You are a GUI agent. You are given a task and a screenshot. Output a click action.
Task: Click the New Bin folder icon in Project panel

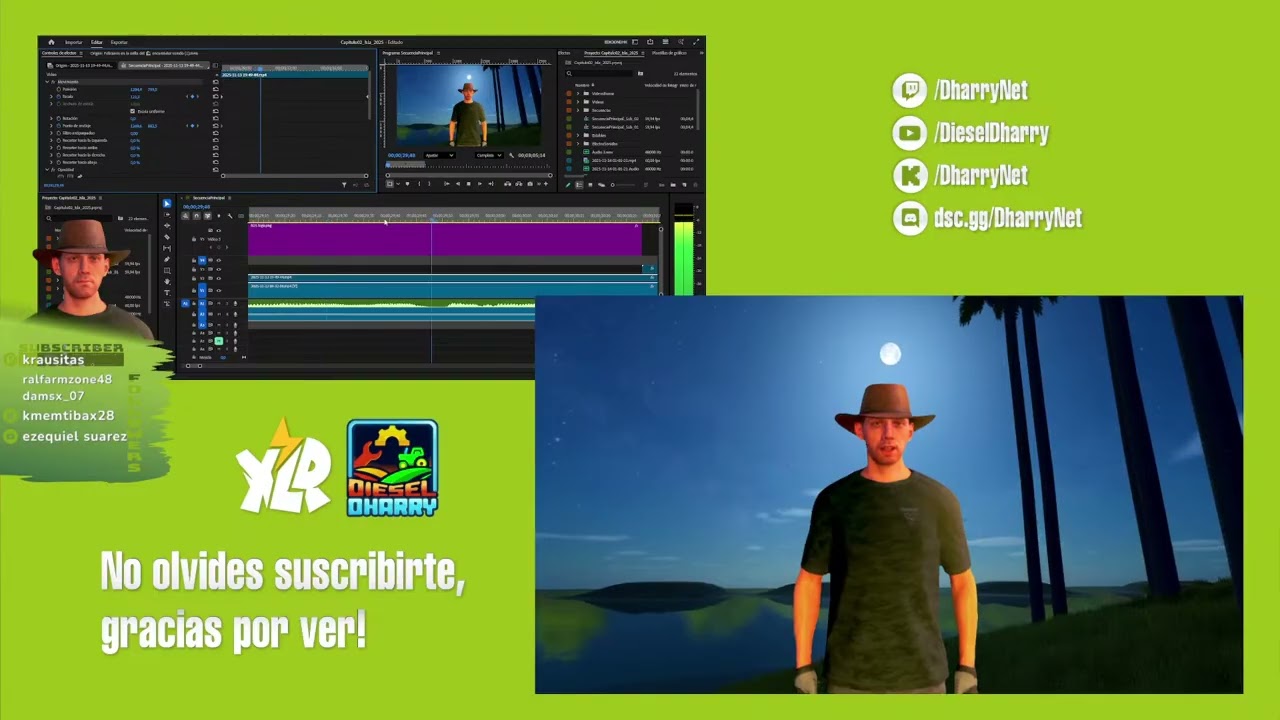coord(673,185)
